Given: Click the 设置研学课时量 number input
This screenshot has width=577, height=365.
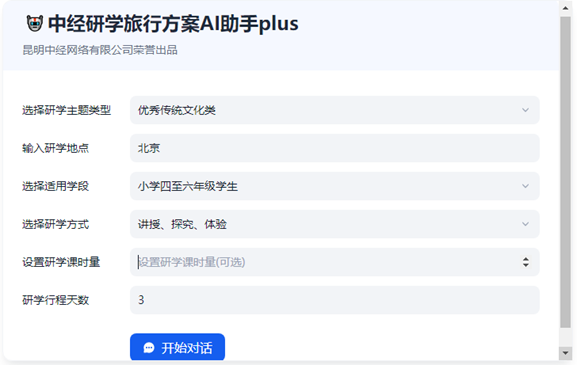Looking at the screenshot, I should [x=335, y=262].
